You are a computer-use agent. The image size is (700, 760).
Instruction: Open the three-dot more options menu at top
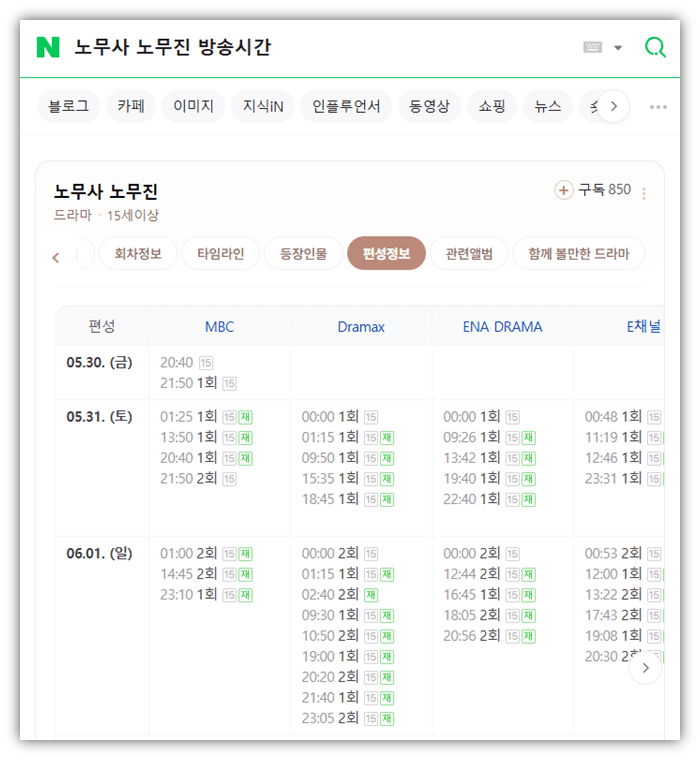(658, 107)
